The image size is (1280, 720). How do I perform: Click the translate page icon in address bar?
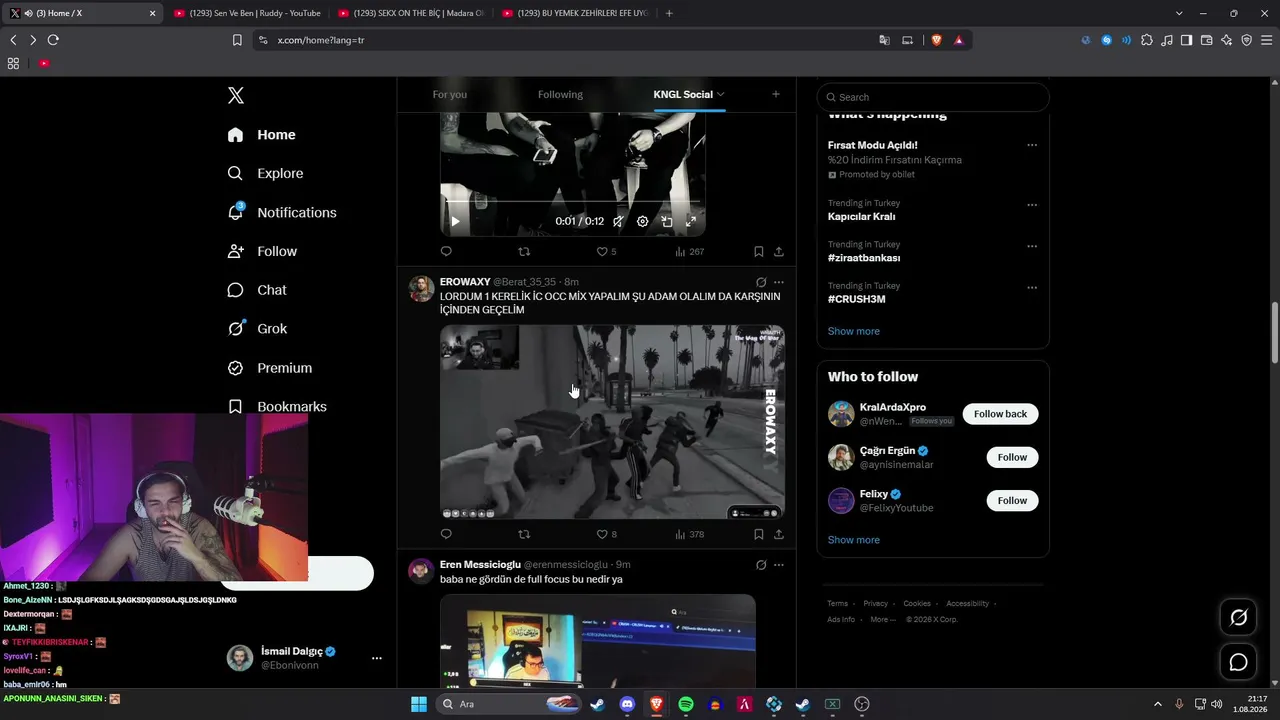884,40
